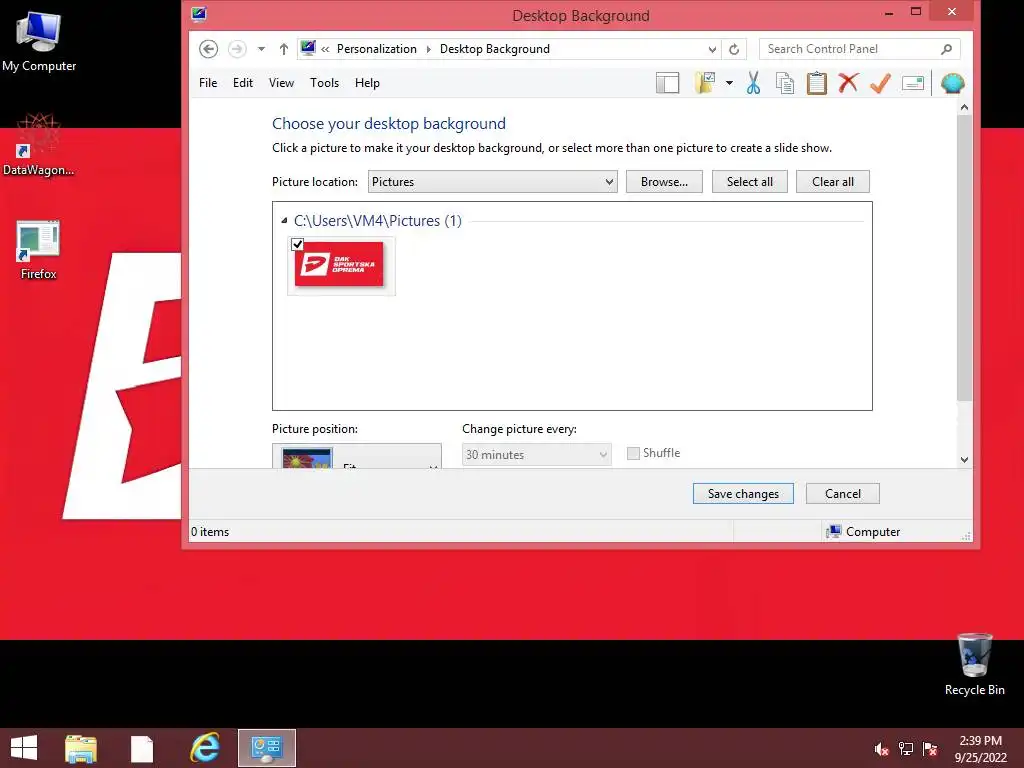The image size is (1024, 768).
Task: Click the address bar location icon
Action: click(308, 48)
